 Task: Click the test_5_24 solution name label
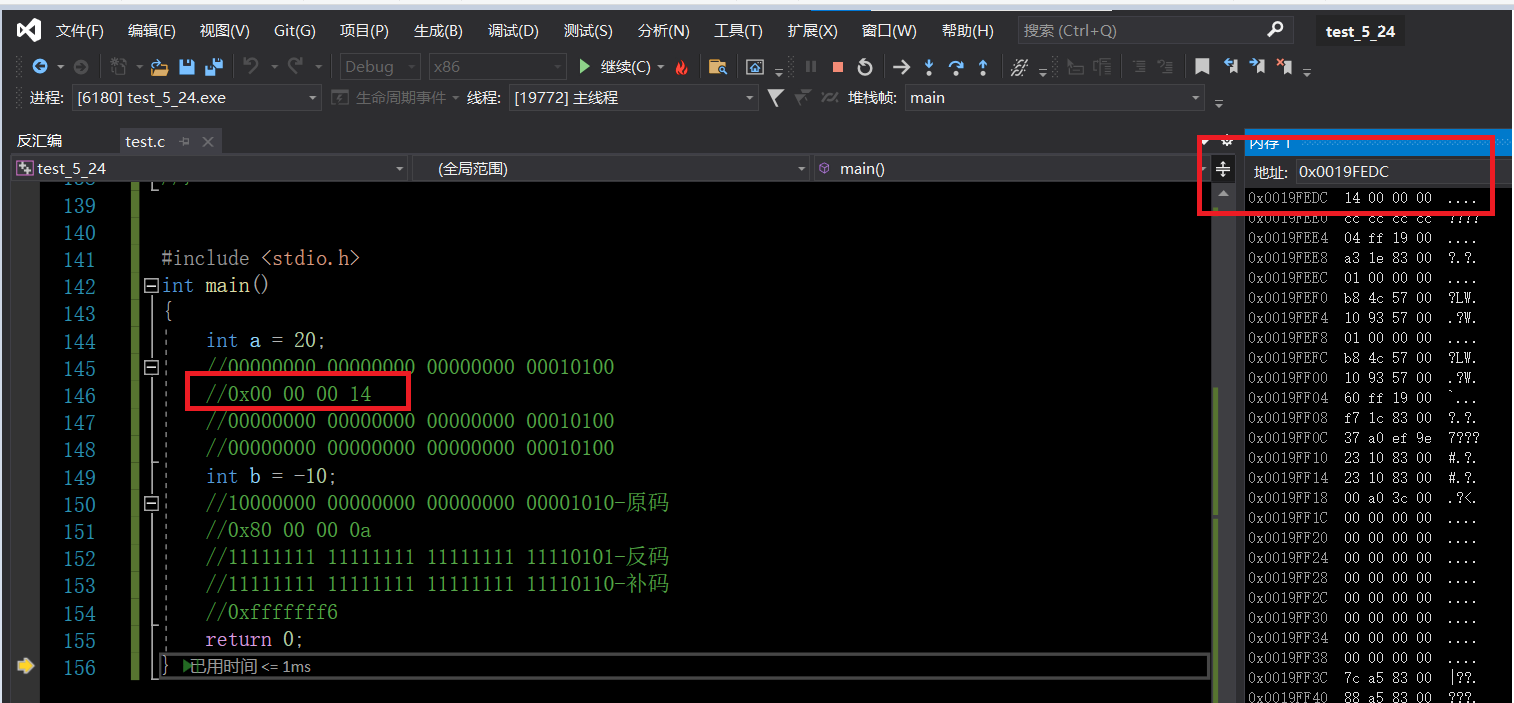(1360, 31)
